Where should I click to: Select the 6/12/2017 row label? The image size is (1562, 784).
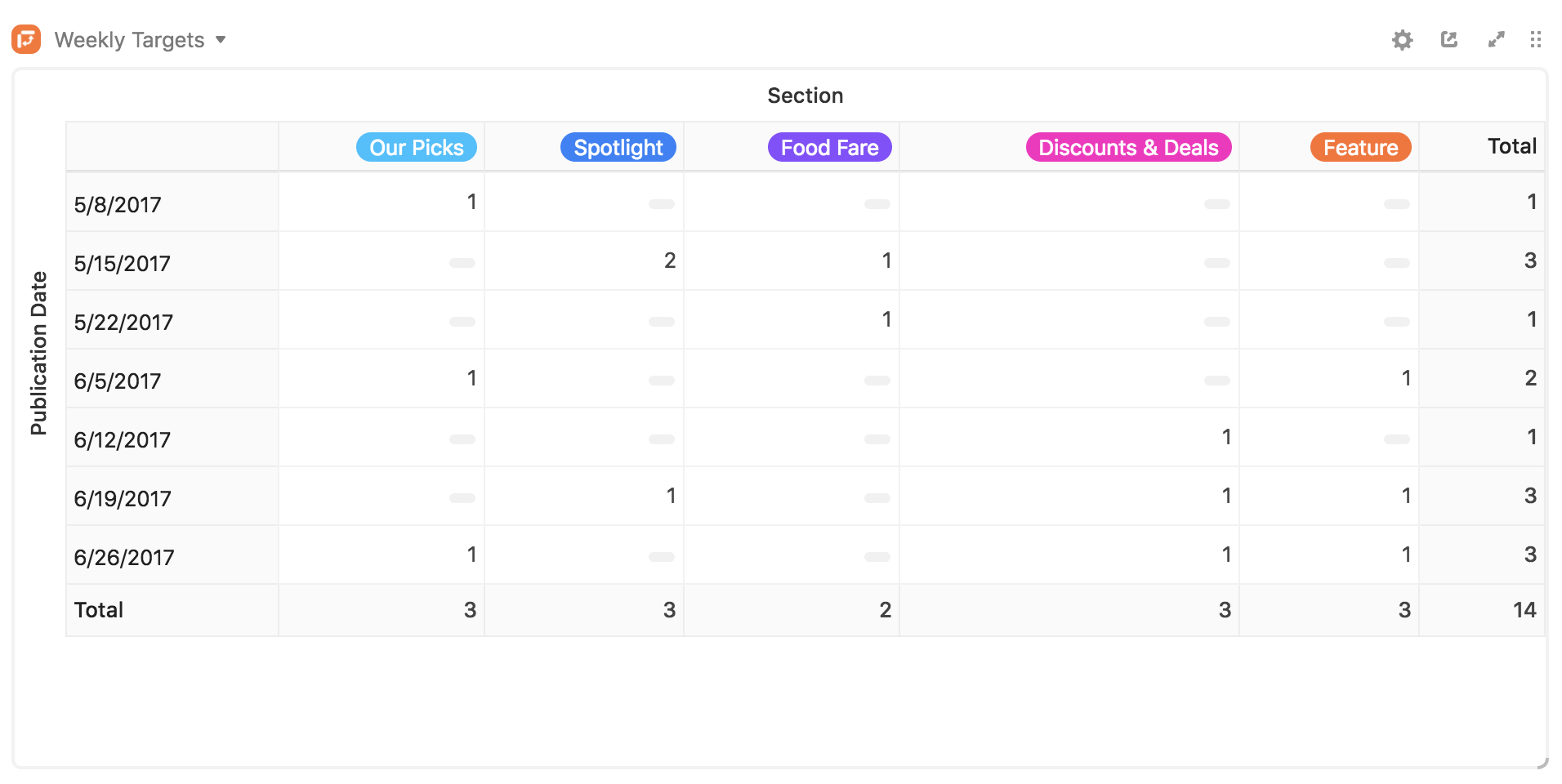tap(123, 439)
